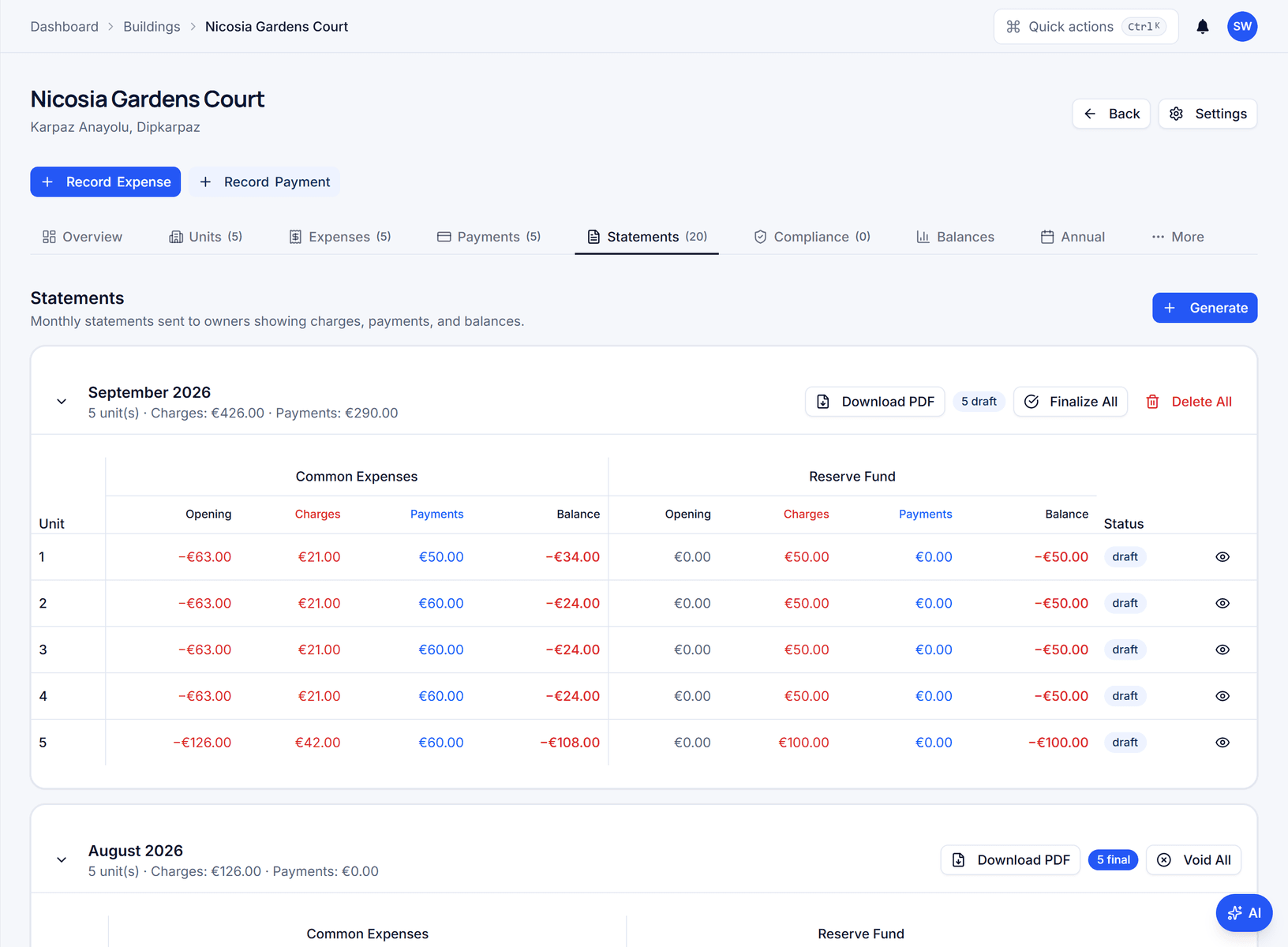
Task: Click Delete All for September 2026
Action: (x=1189, y=402)
